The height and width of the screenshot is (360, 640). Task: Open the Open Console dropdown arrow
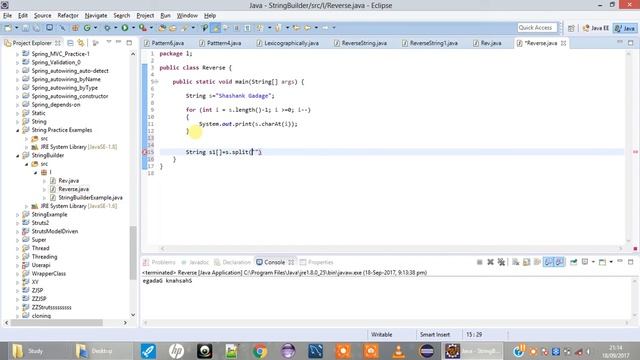(611, 262)
